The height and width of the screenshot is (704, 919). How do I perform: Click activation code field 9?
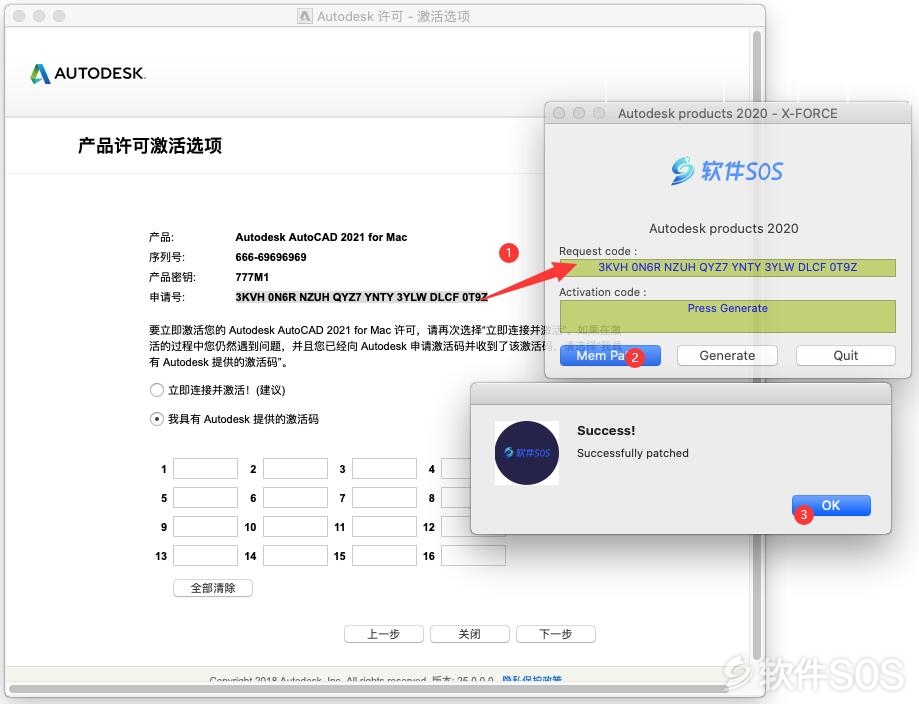pos(206,526)
